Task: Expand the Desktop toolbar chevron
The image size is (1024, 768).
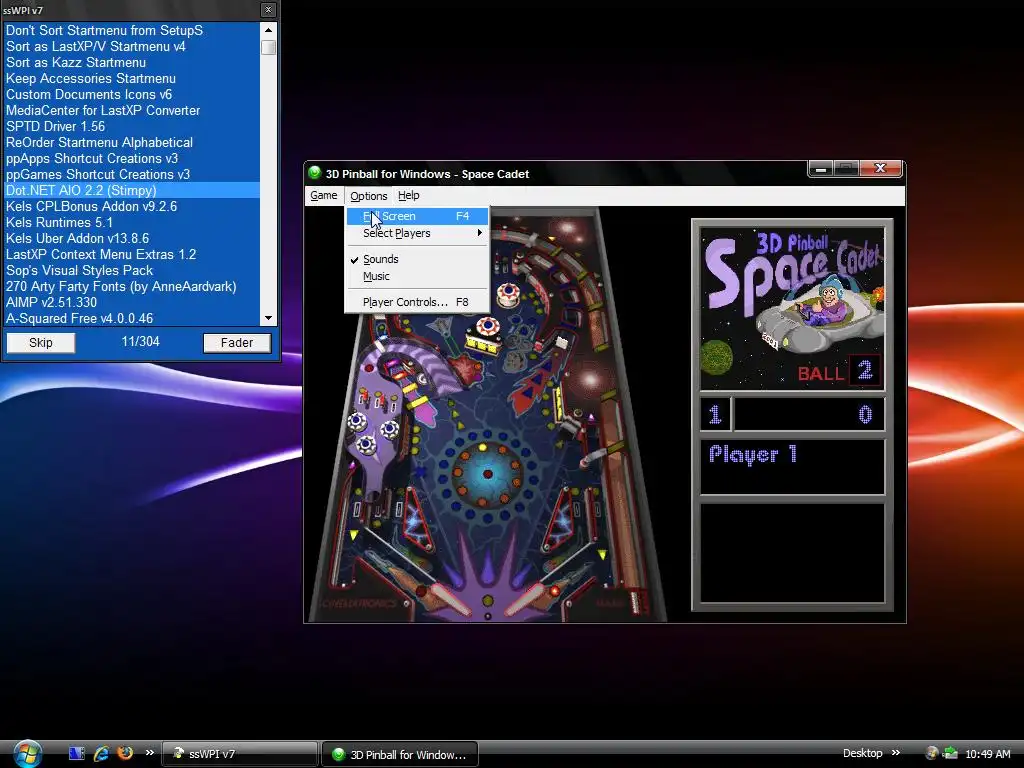Action: pos(896,753)
